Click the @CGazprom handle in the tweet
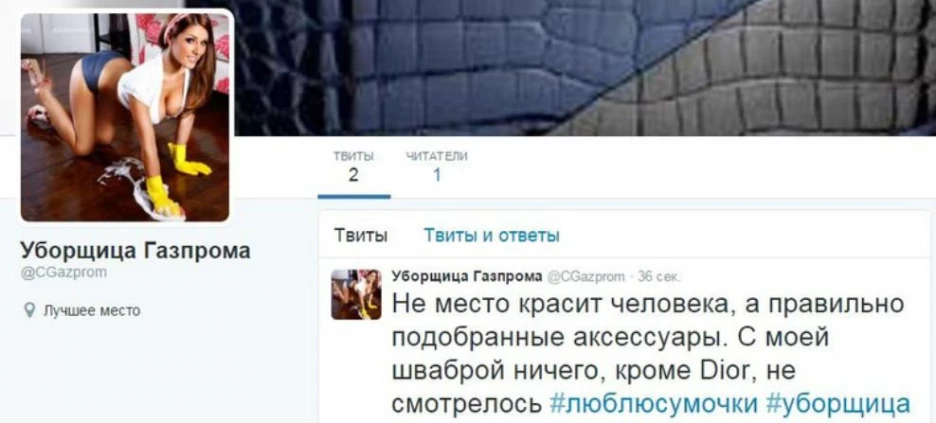The image size is (936, 423). 586,276
